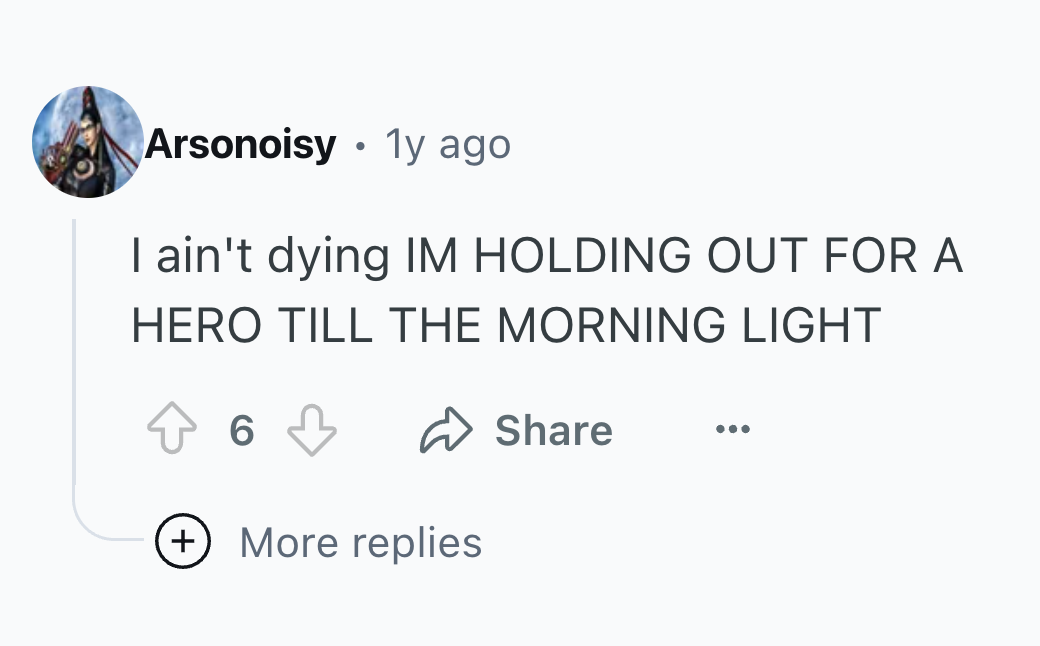Image resolution: width=1040 pixels, height=646 pixels.
Task: Collapse the thread via the vertical line
Action: click(x=74, y=352)
